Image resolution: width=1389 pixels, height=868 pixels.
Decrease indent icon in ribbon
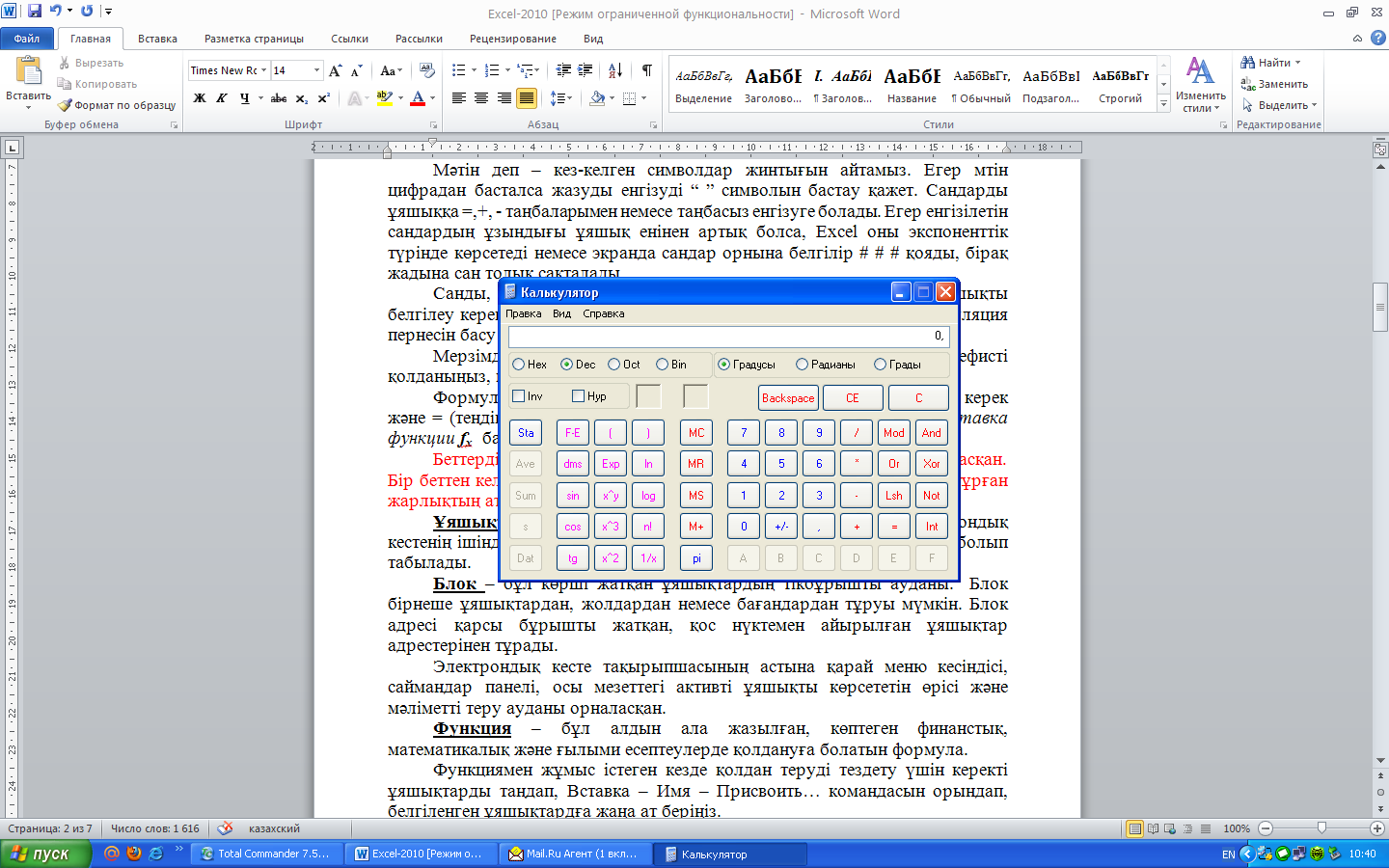(564, 70)
